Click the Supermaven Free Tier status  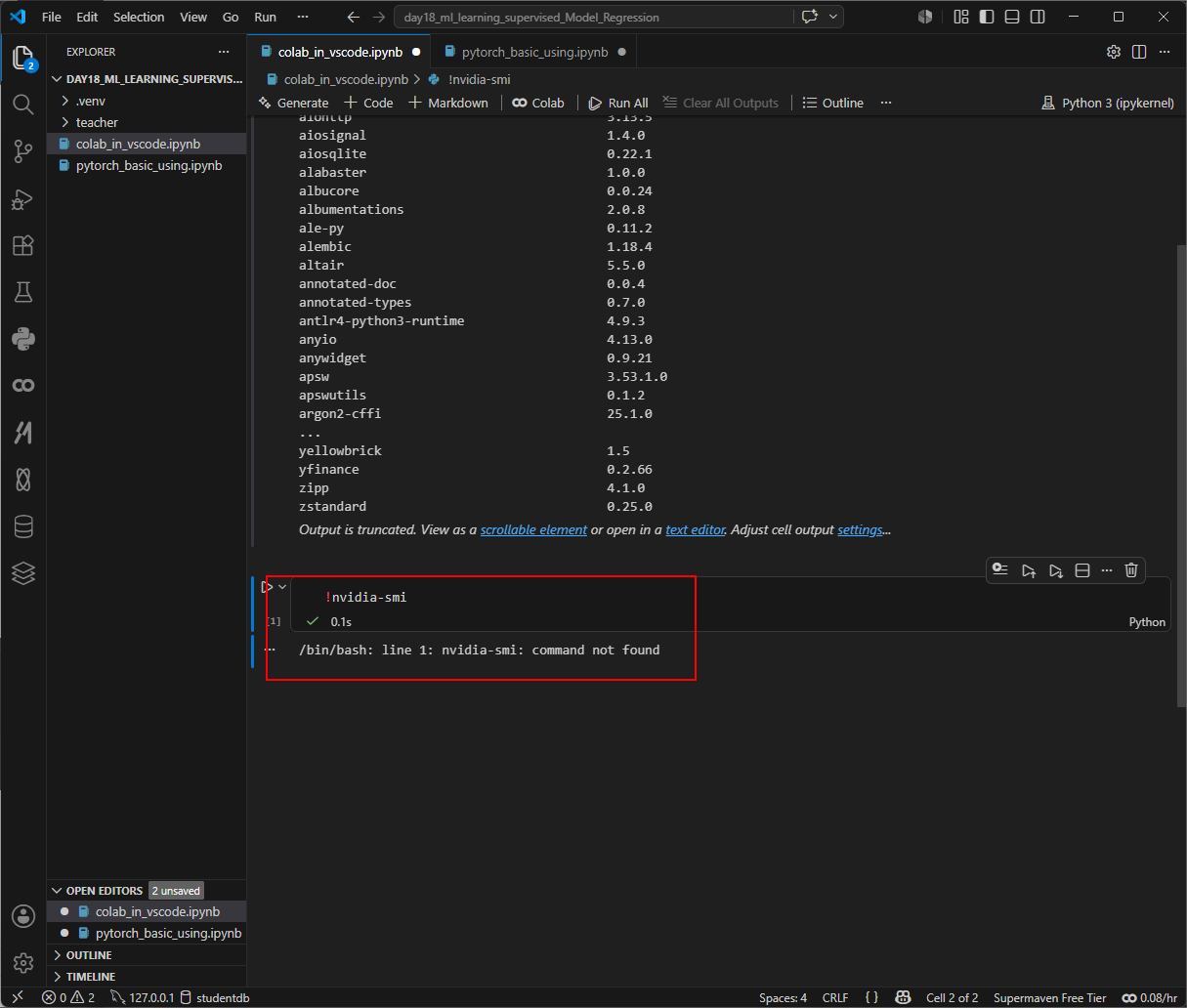pos(1050,997)
